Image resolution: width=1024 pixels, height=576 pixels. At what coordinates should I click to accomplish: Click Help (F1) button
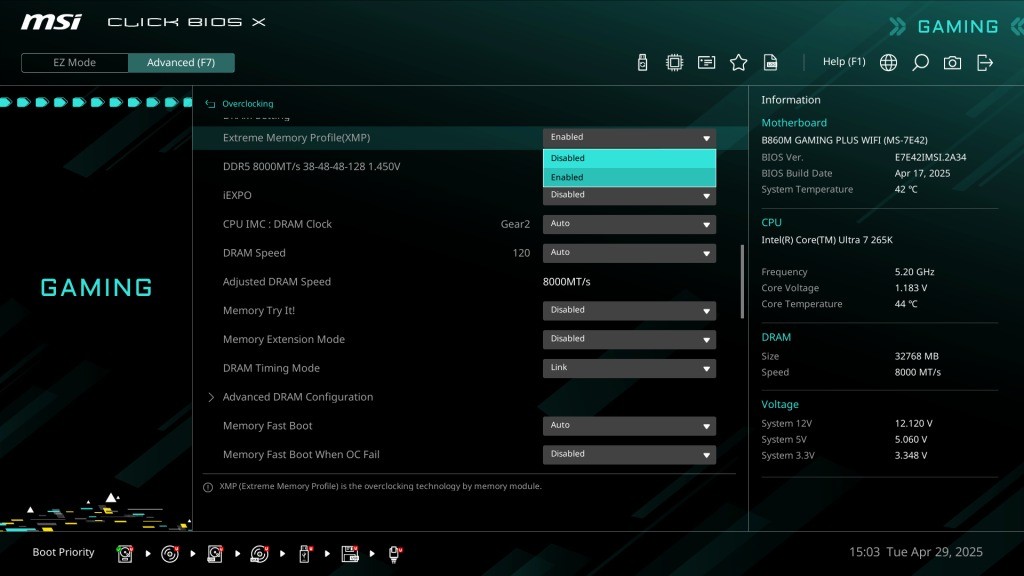(x=843, y=62)
